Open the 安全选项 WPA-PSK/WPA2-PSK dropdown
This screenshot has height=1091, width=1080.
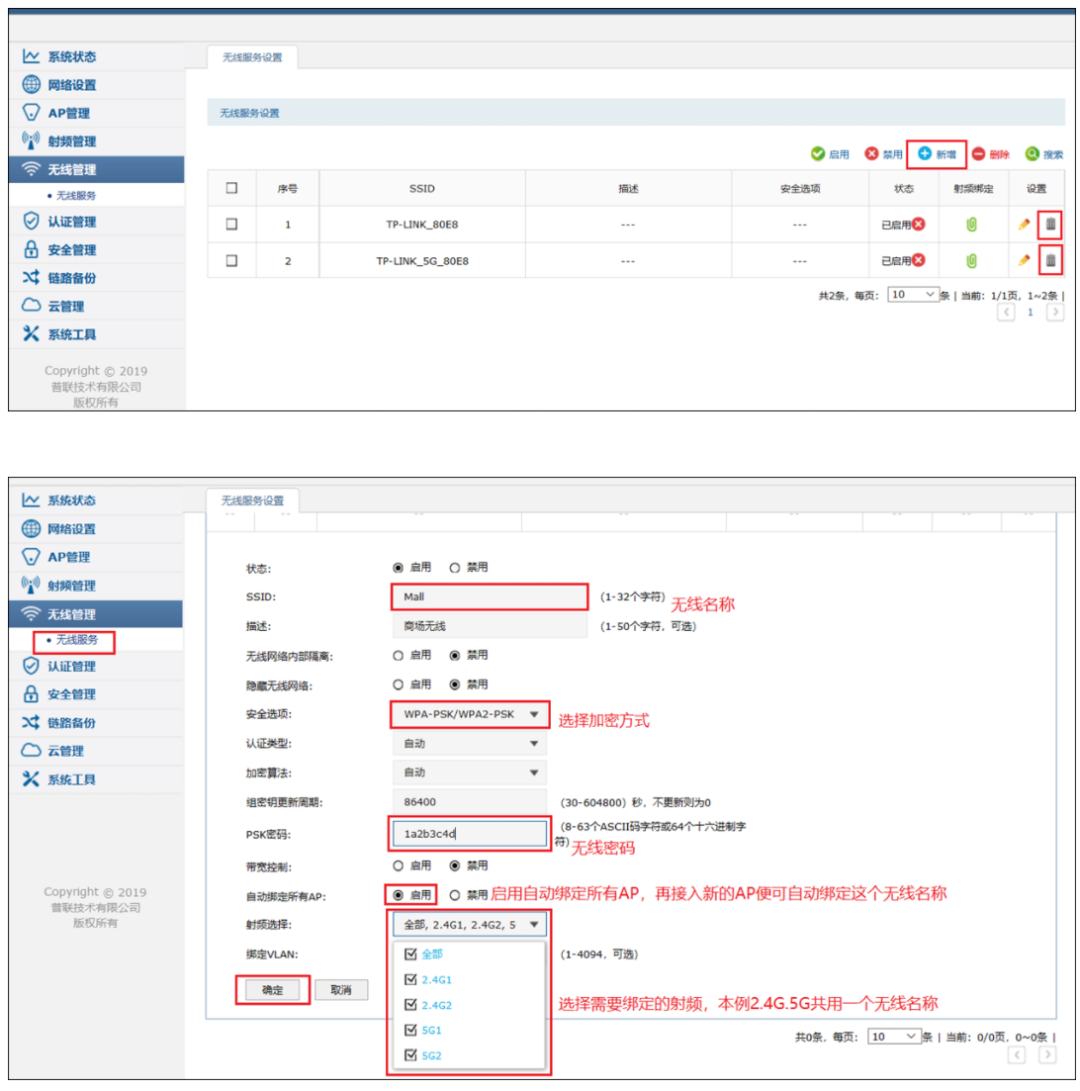(469, 714)
